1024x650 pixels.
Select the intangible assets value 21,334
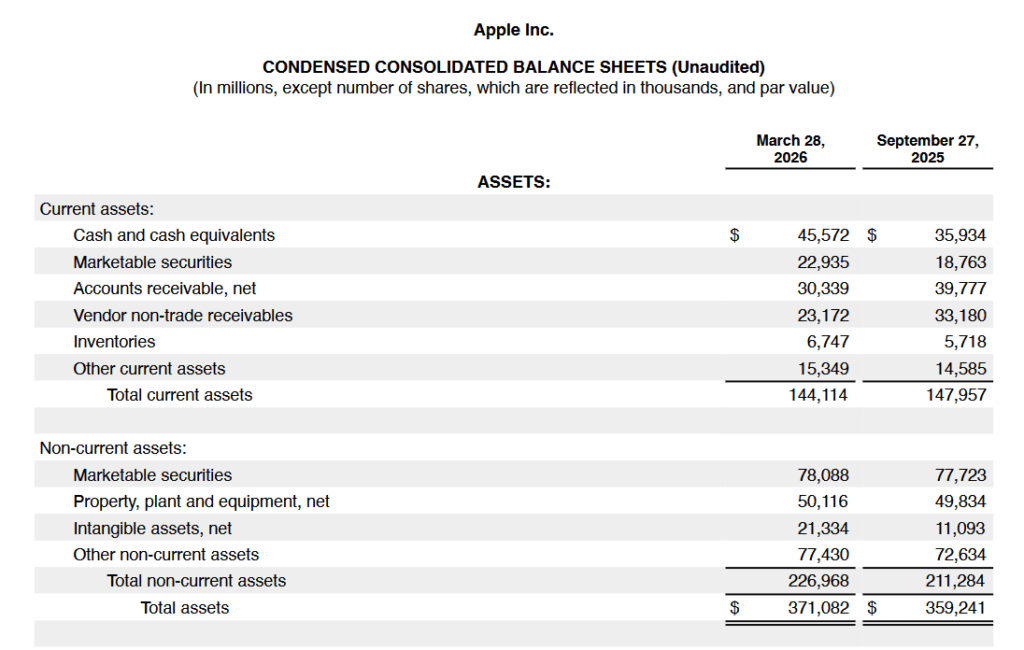pyautogui.click(x=823, y=528)
